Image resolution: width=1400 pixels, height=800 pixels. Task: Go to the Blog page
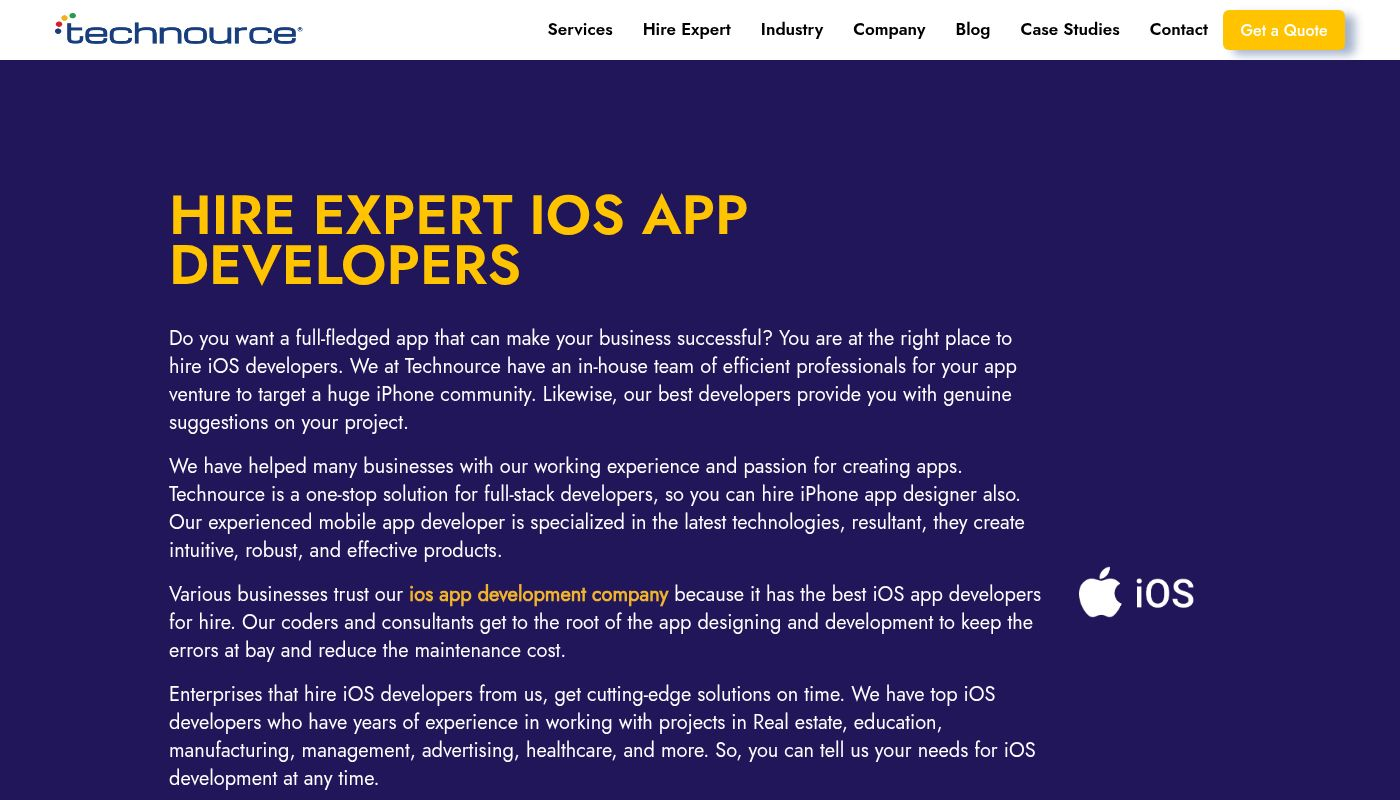(972, 30)
